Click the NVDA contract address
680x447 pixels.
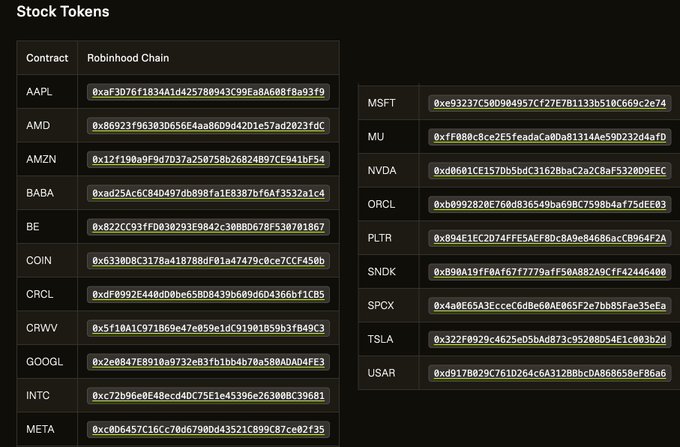click(x=550, y=171)
